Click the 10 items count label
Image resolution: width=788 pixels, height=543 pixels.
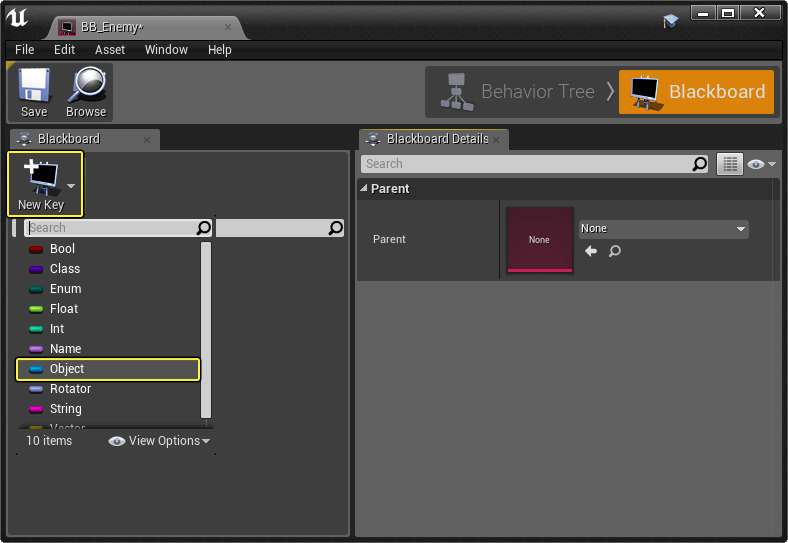click(x=49, y=441)
